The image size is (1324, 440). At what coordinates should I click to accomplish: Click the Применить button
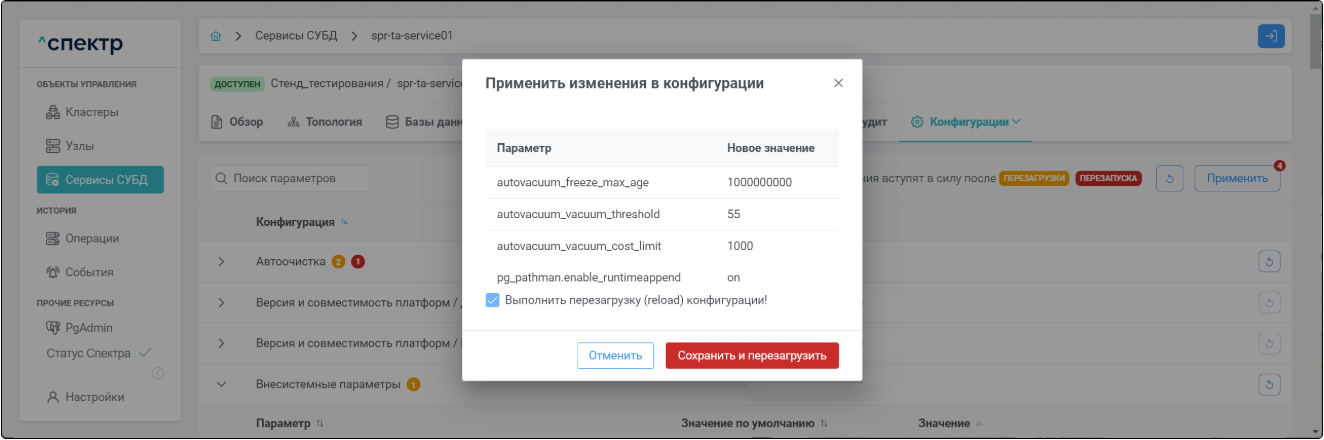point(1237,179)
